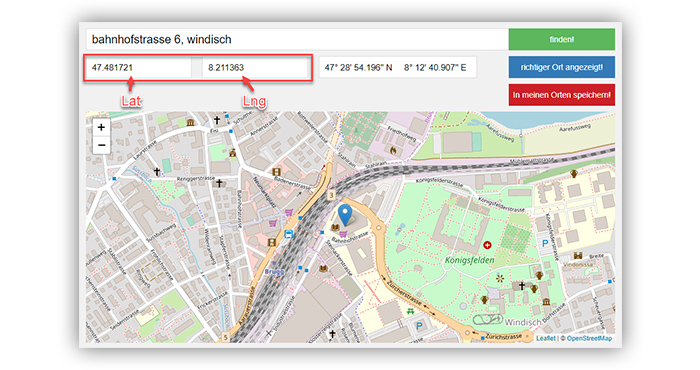Viewport: 700px width, 370px height.
Task: Click the parking P icon beside Königsfelderstrasse
Action: pos(545,243)
